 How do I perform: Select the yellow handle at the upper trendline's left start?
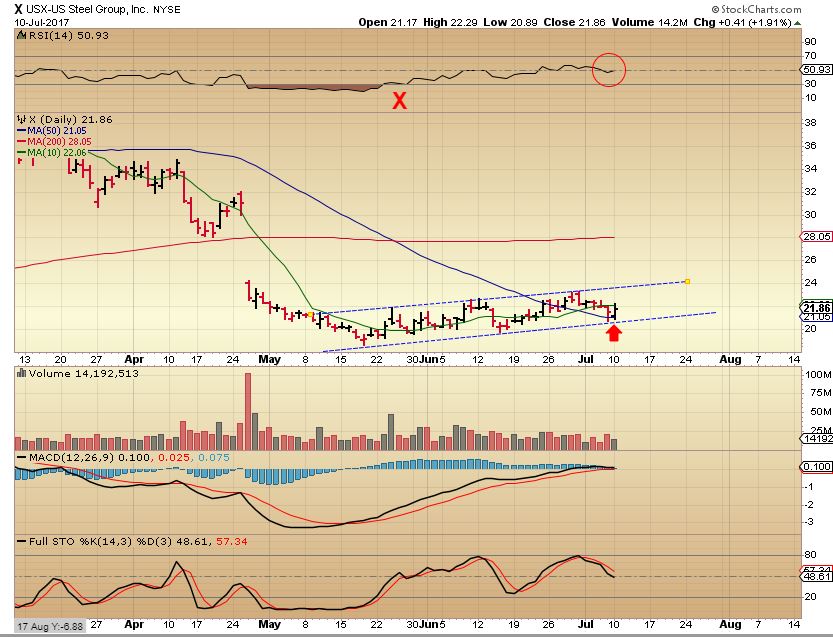pyautogui.click(x=310, y=315)
